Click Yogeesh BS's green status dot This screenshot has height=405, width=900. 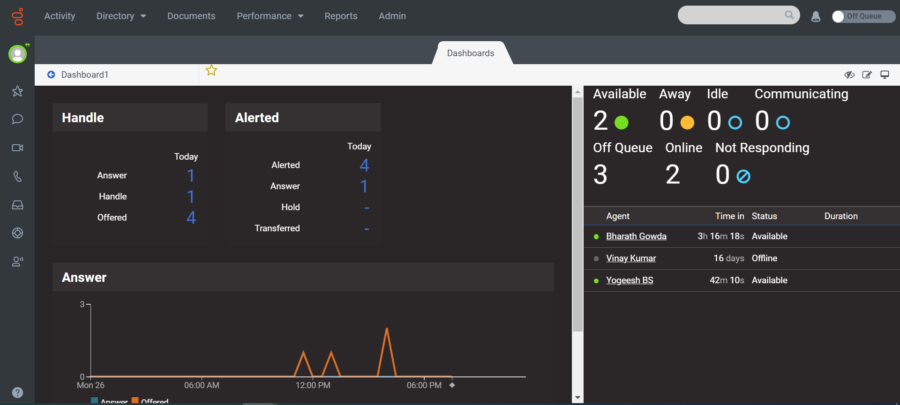tap(596, 281)
